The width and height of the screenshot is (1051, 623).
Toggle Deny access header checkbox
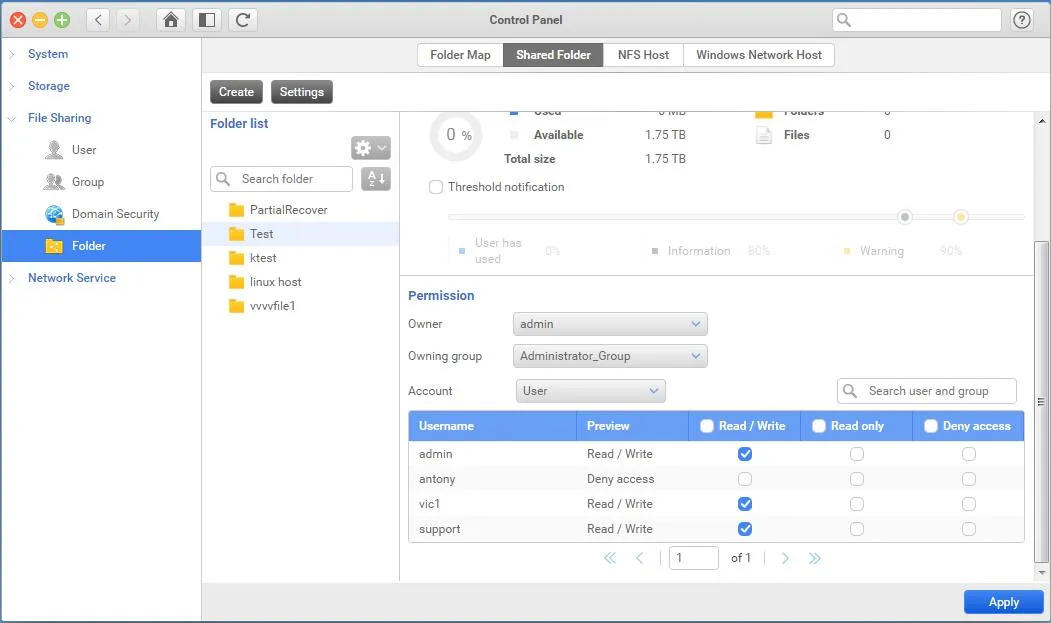click(930, 426)
